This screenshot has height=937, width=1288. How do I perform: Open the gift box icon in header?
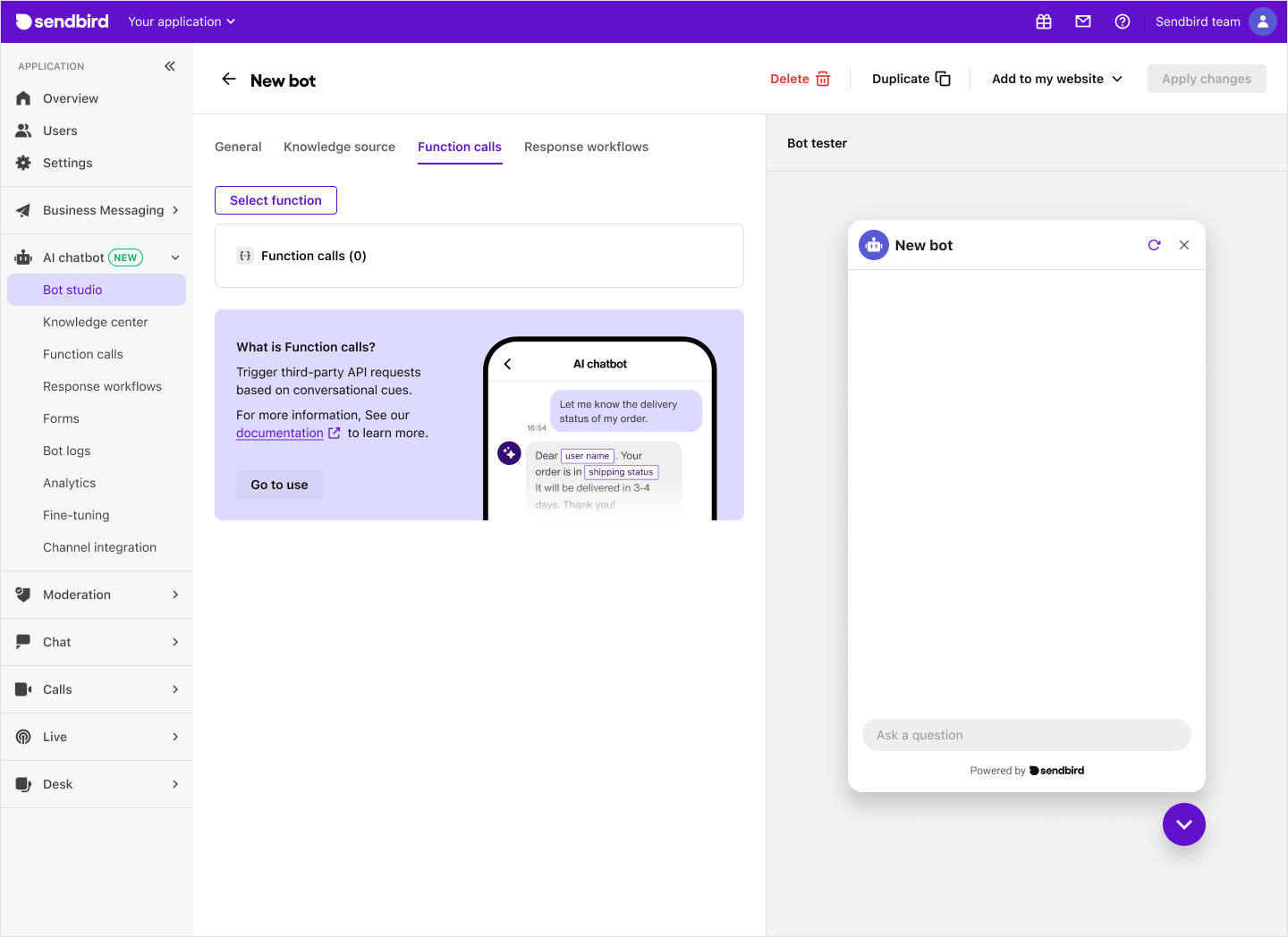click(1044, 21)
